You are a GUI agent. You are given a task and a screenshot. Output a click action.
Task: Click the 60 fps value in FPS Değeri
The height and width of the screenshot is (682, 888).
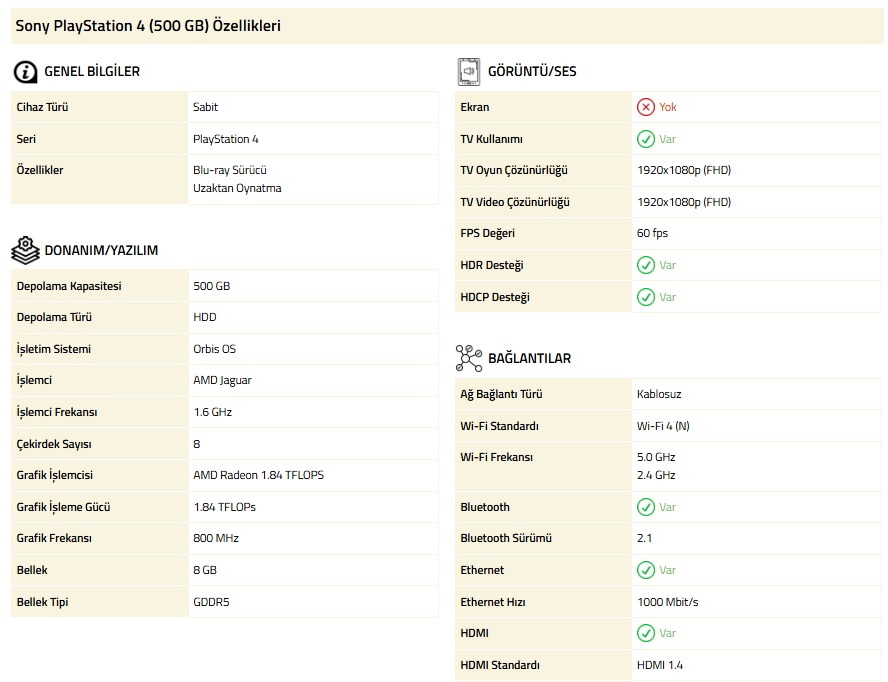[652, 233]
